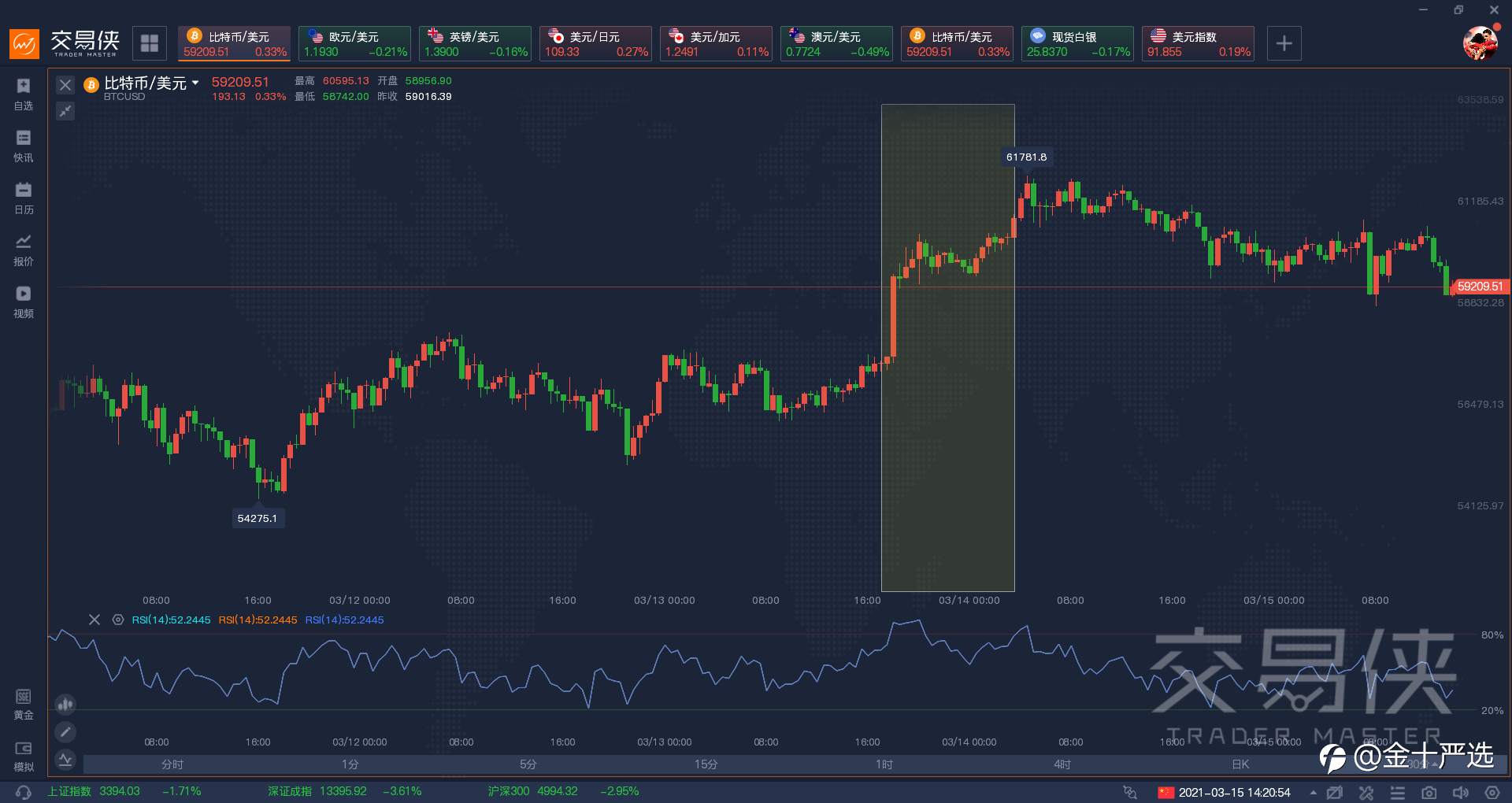Click the RSI(14) blue legend label
Viewport: 1512px width, 803px height.
coord(344,620)
